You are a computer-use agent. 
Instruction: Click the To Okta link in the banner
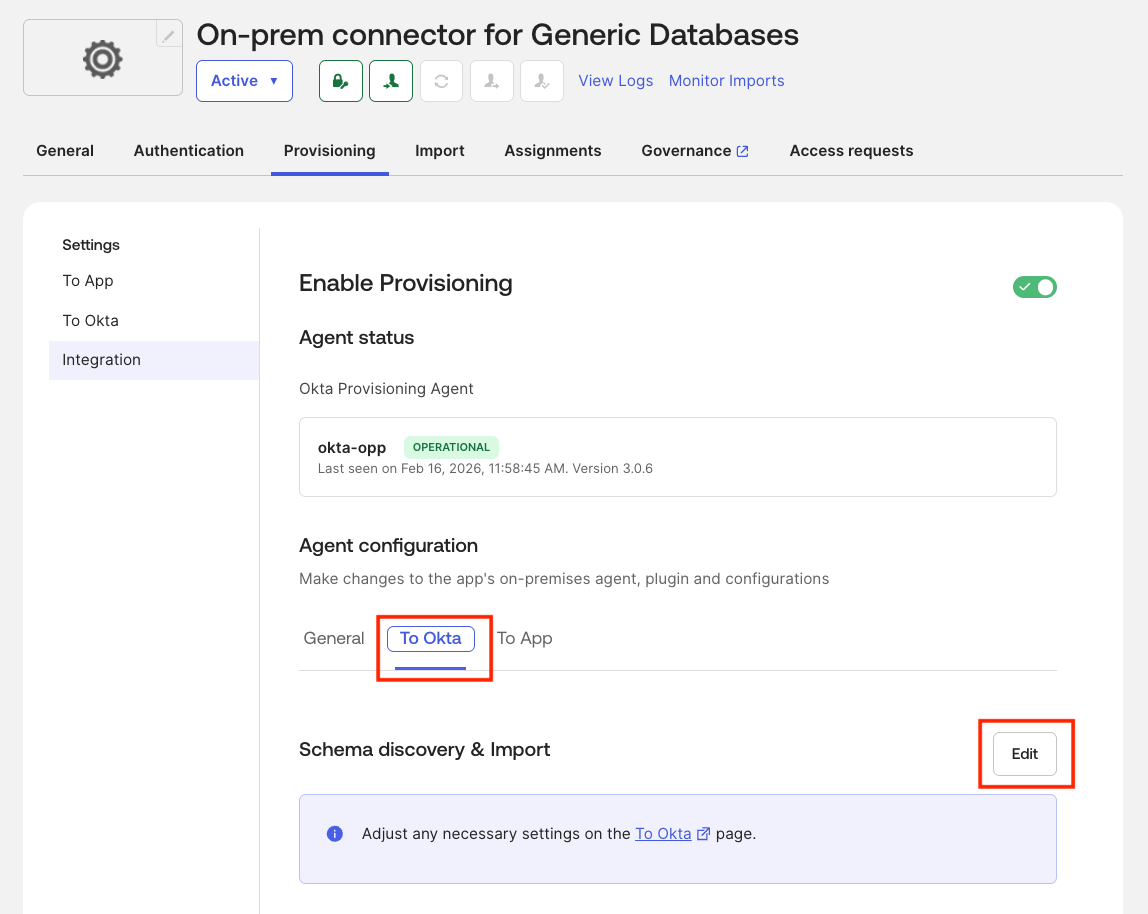click(664, 833)
